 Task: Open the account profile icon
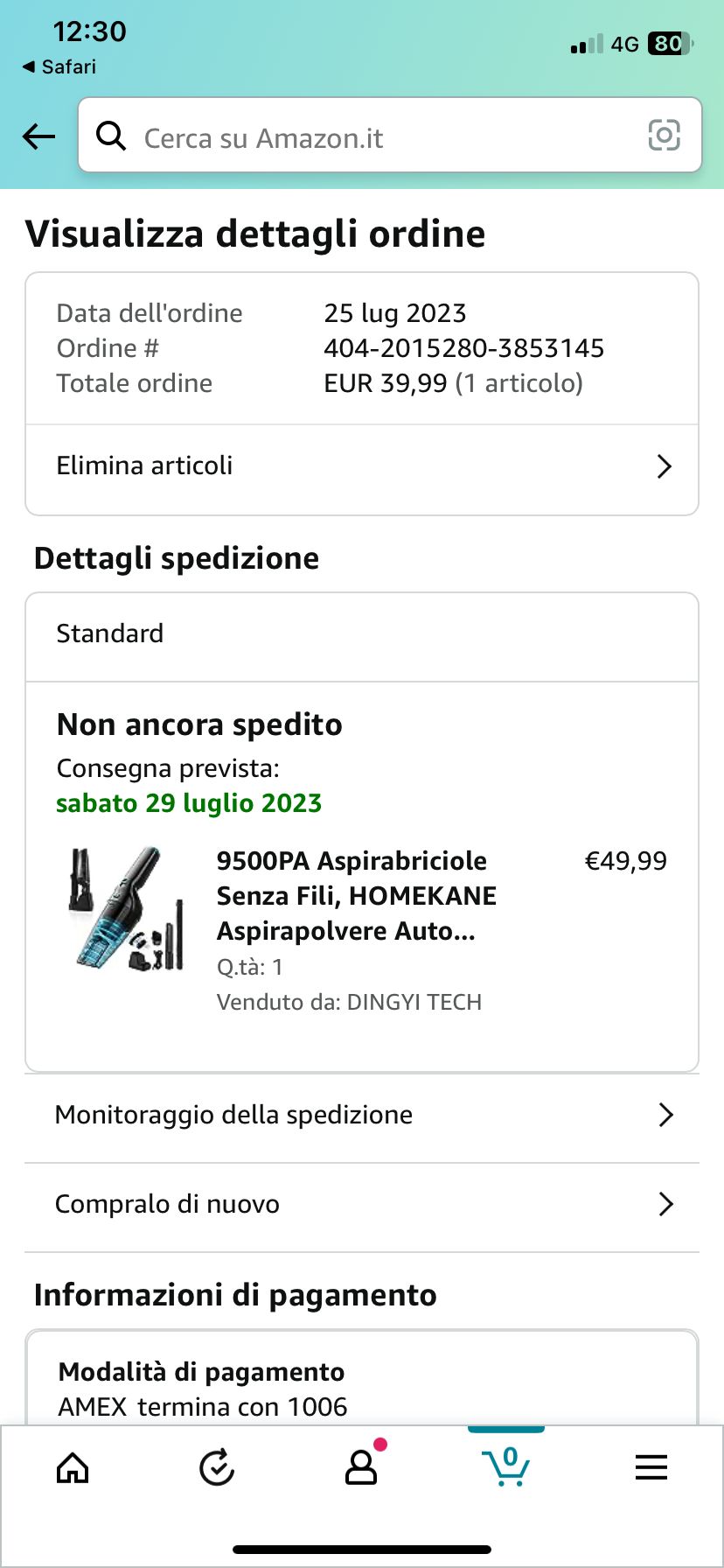(x=361, y=1467)
